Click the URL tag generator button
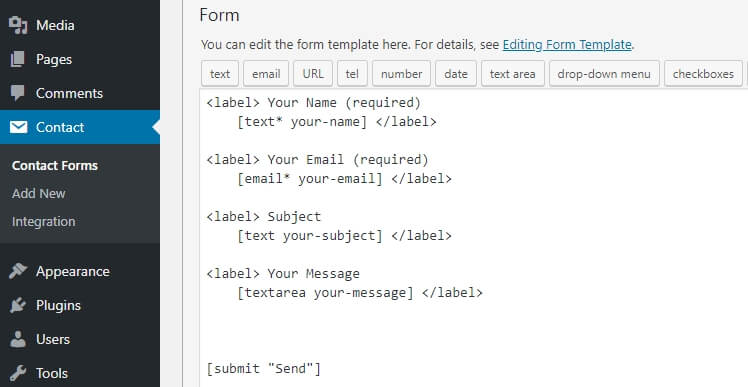Image resolution: width=748 pixels, height=387 pixels. 313,74
